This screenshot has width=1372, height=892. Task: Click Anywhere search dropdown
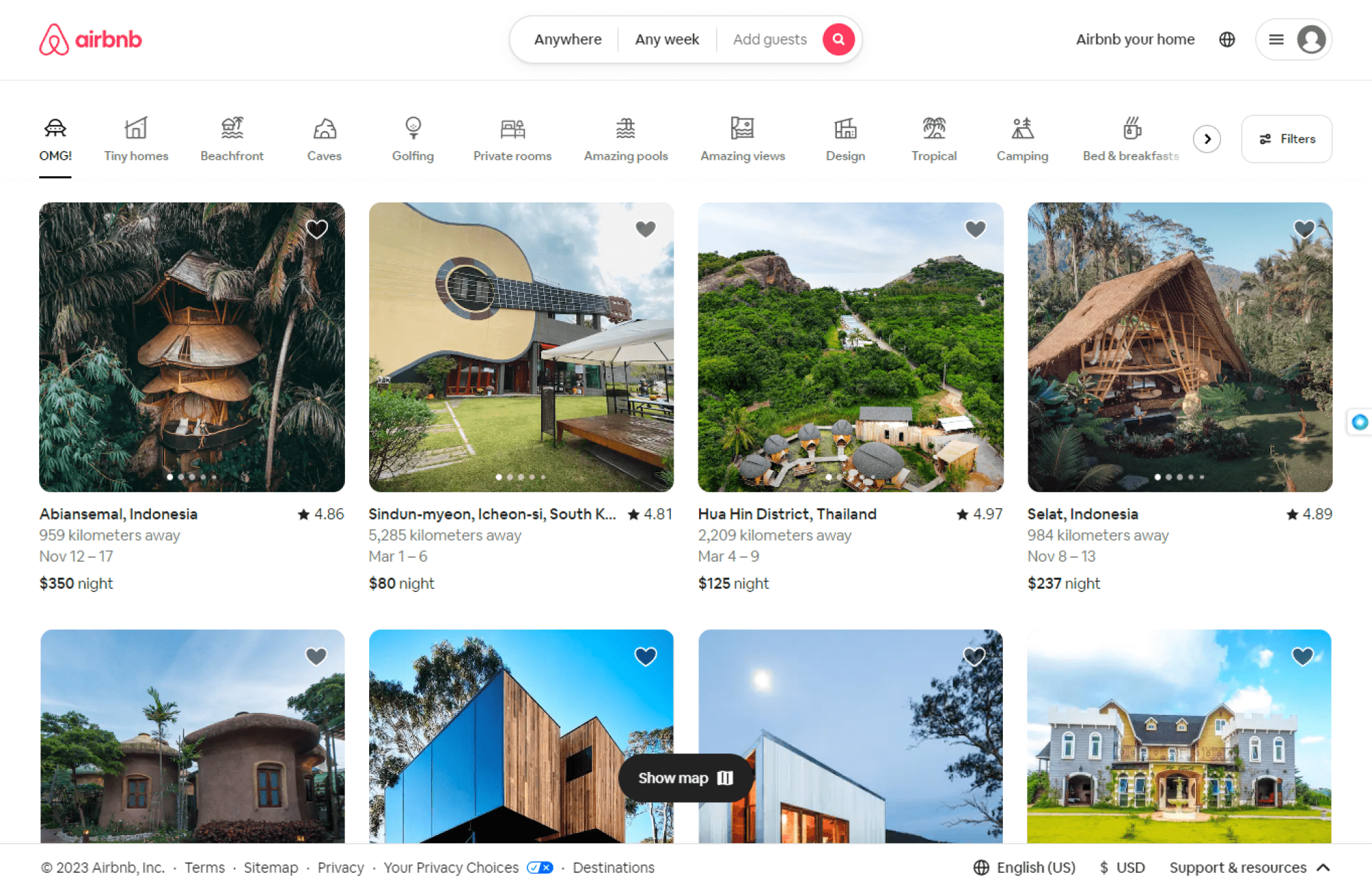coord(567,39)
